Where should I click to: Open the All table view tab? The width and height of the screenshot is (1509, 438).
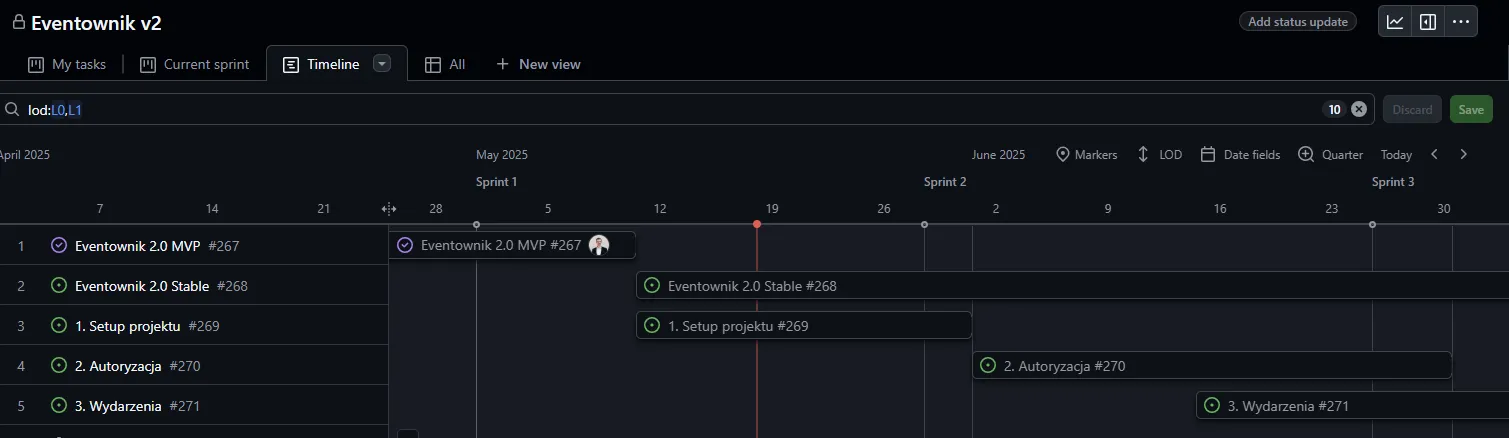click(x=445, y=64)
